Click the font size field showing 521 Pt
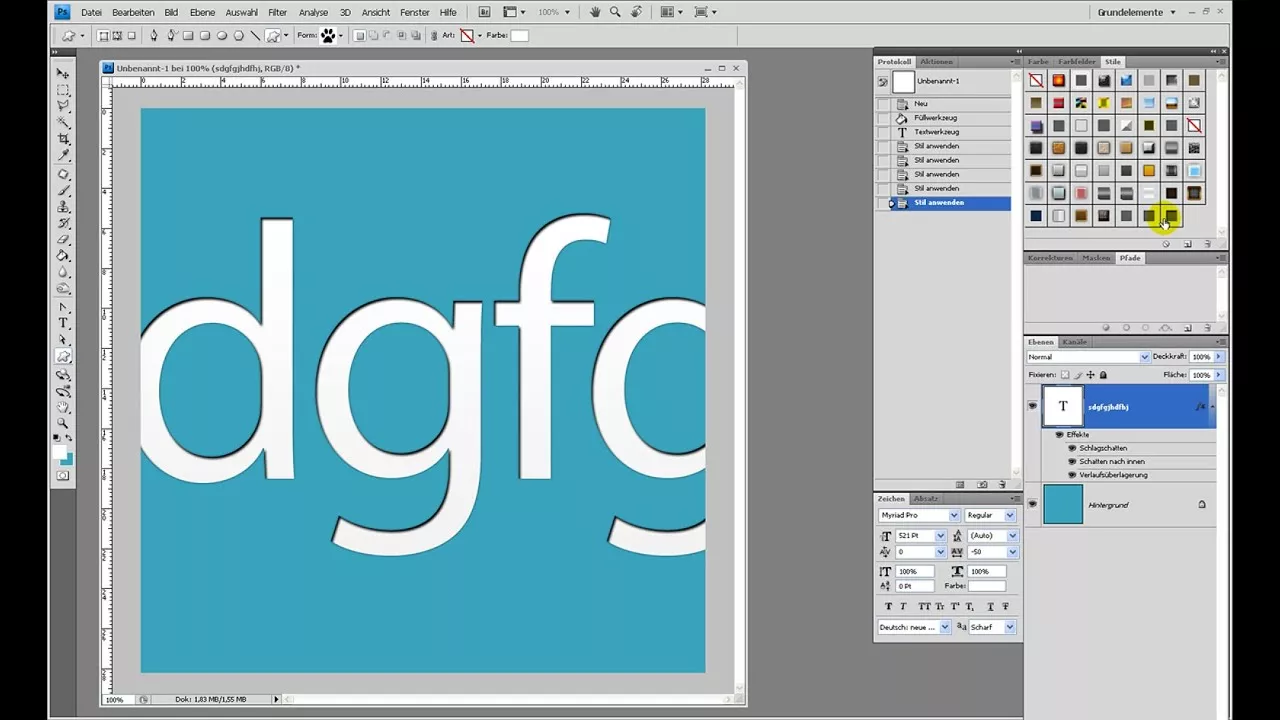The width and height of the screenshot is (1280, 720). (x=915, y=535)
